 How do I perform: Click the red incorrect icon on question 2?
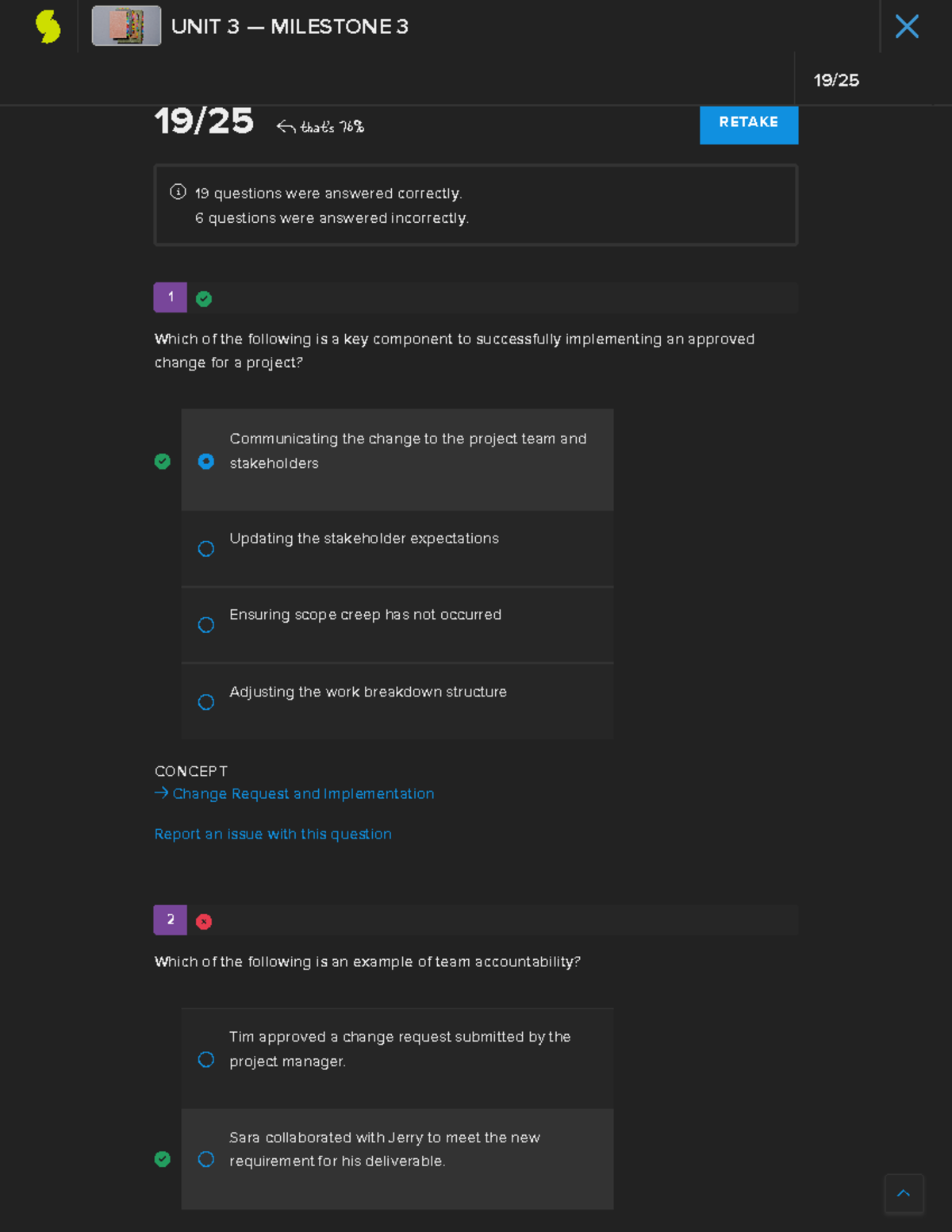click(x=204, y=921)
